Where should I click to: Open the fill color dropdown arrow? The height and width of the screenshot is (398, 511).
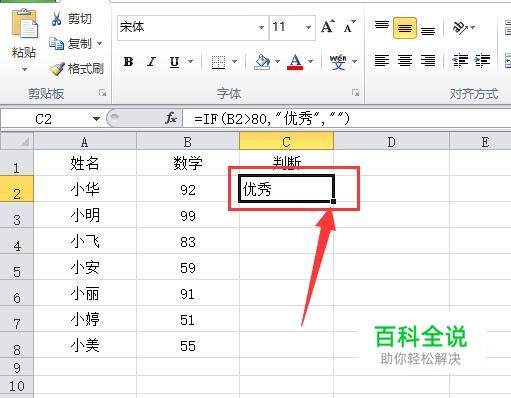click(277, 62)
